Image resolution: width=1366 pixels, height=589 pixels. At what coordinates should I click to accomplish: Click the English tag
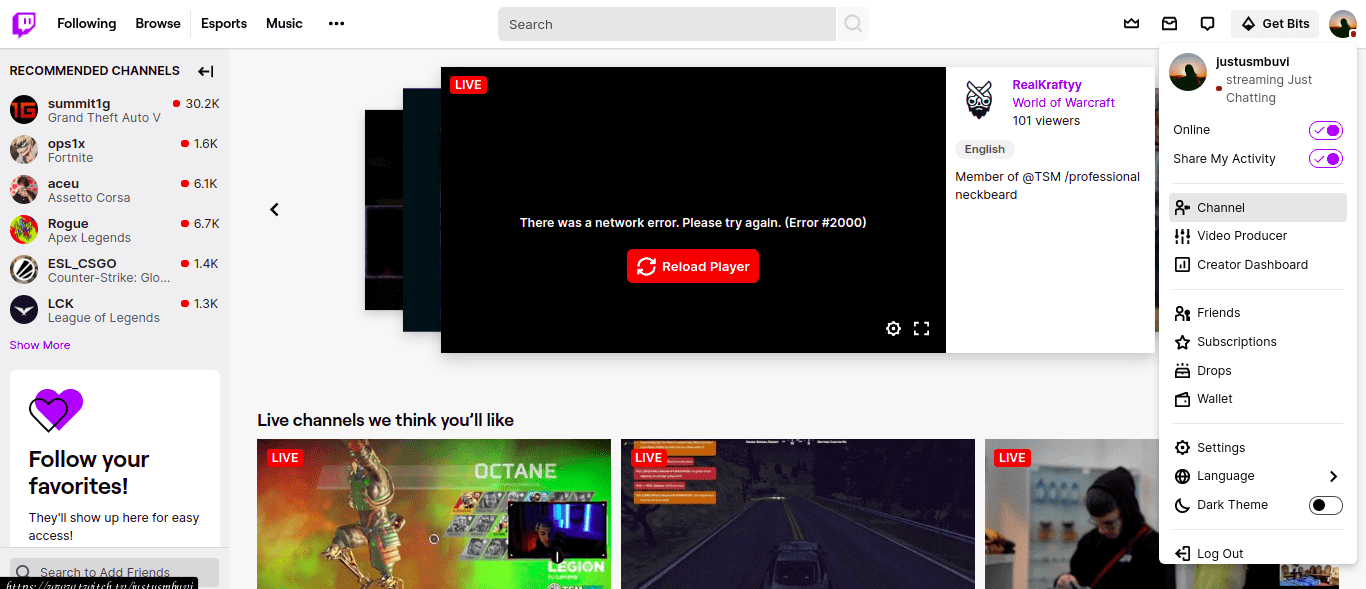985,149
